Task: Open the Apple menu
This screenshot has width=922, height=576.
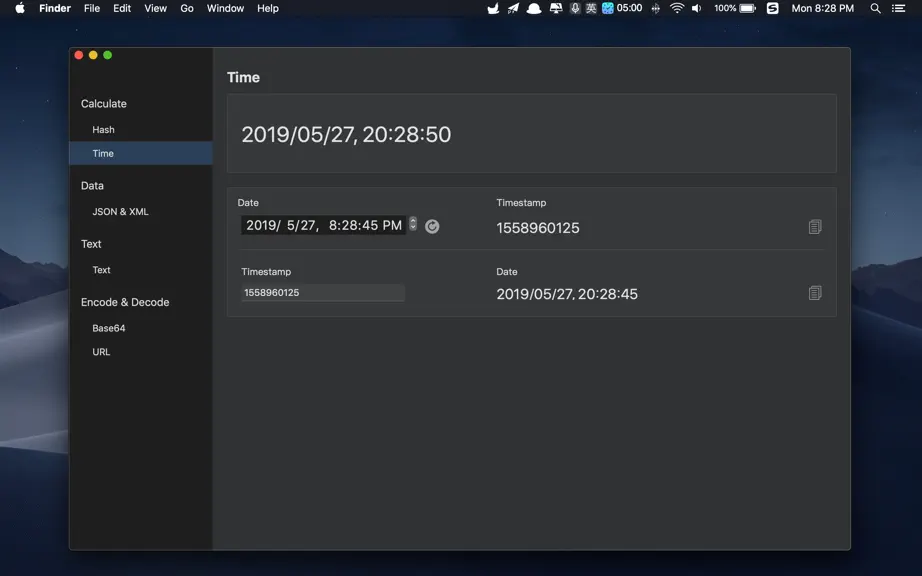Action: (x=20, y=8)
